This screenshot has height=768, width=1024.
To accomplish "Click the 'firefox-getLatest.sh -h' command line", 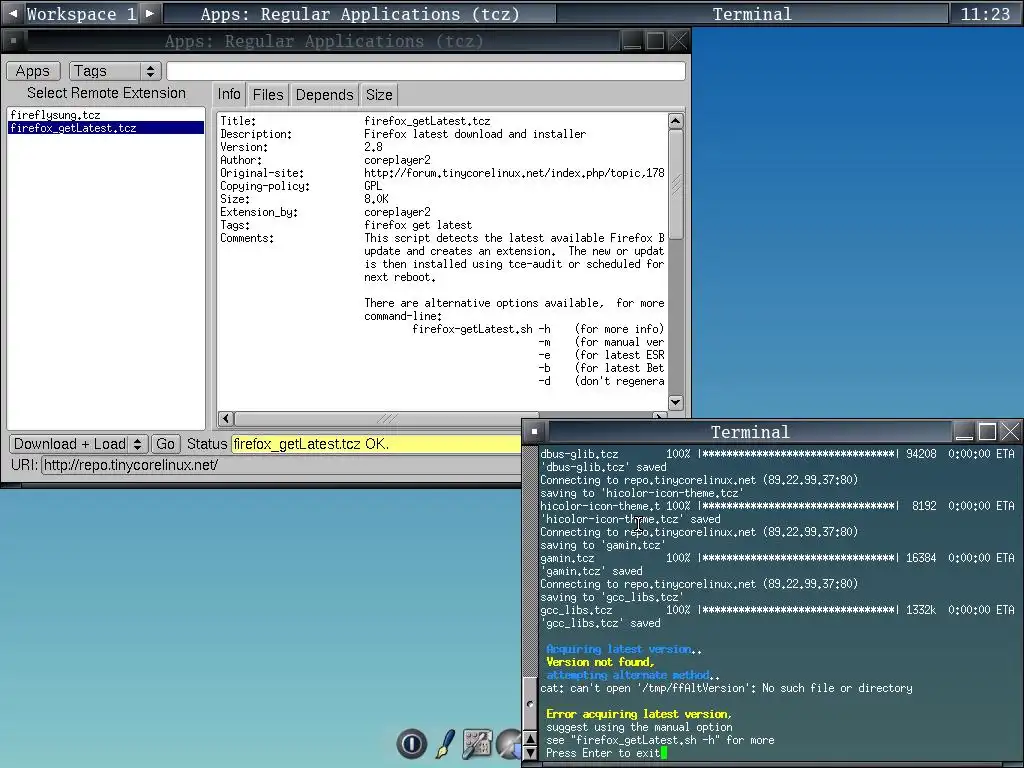I will tap(481, 329).
